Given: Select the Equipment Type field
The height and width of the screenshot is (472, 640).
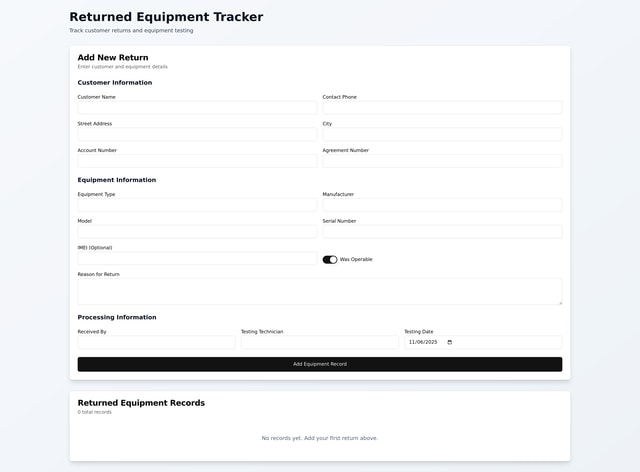Looking at the screenshot, I should (197, 204).
